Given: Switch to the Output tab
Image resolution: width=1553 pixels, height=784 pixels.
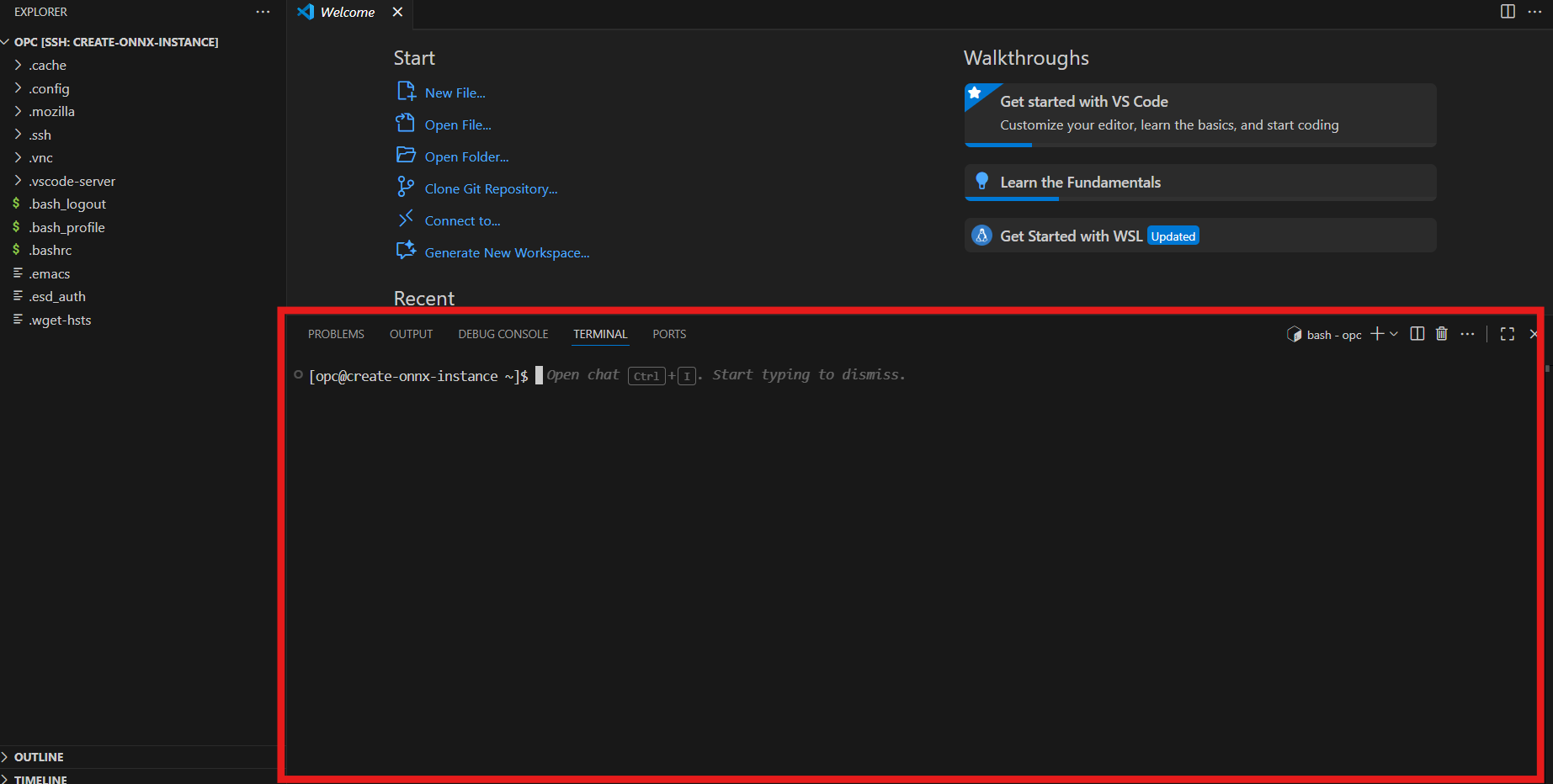Looking at the screenshot, I should (x=411, y=334).
